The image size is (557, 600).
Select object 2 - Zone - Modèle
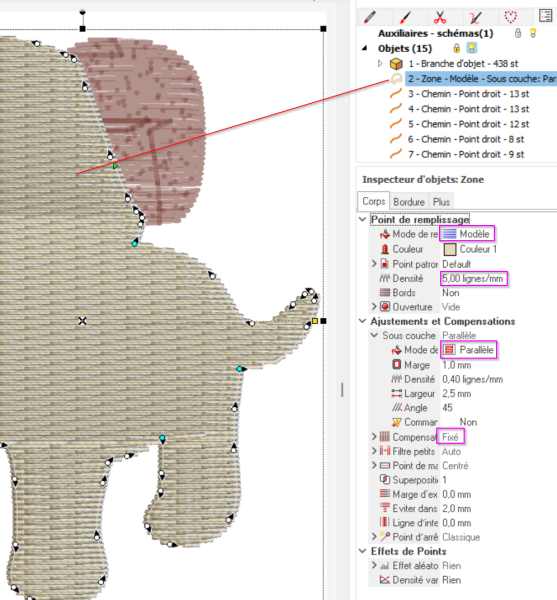coord(482,79)
